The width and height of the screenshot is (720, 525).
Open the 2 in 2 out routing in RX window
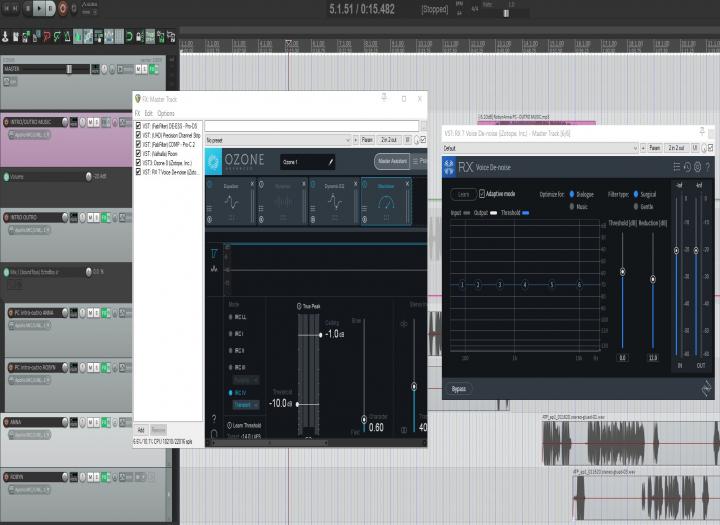coord(676,148)
